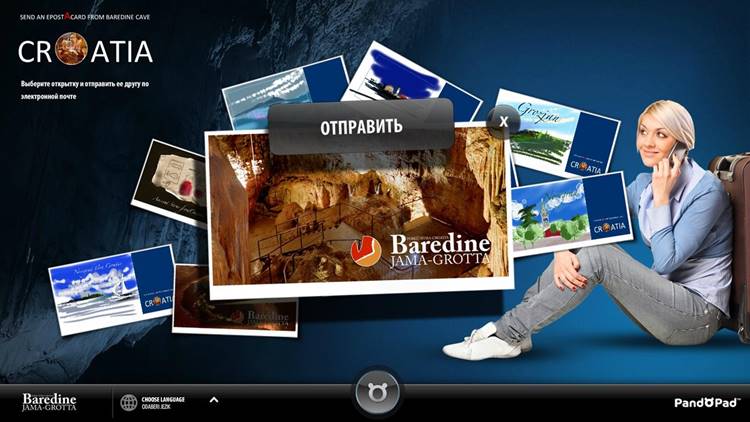This screenshot has height=422, width=750.
Task: Click the PandoPad logo in bottom bar
Action: point(707,403)
